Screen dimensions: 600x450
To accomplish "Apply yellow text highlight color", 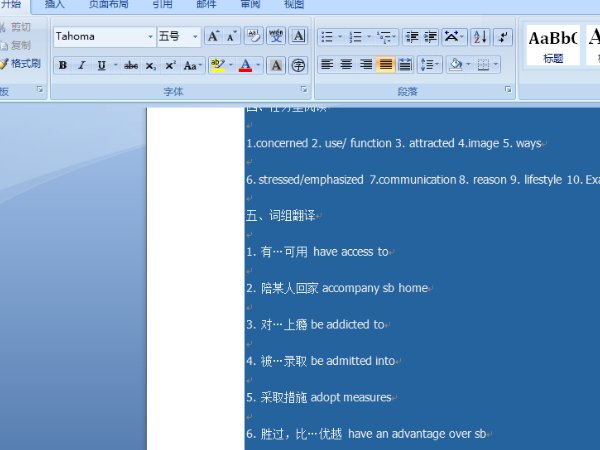I will [218, 65].
